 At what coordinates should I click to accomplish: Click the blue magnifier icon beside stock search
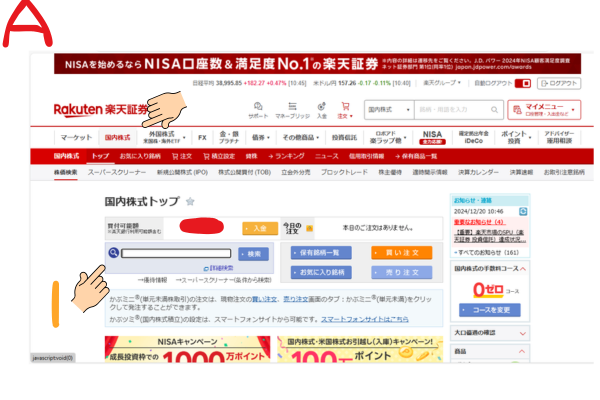point(114,253)
